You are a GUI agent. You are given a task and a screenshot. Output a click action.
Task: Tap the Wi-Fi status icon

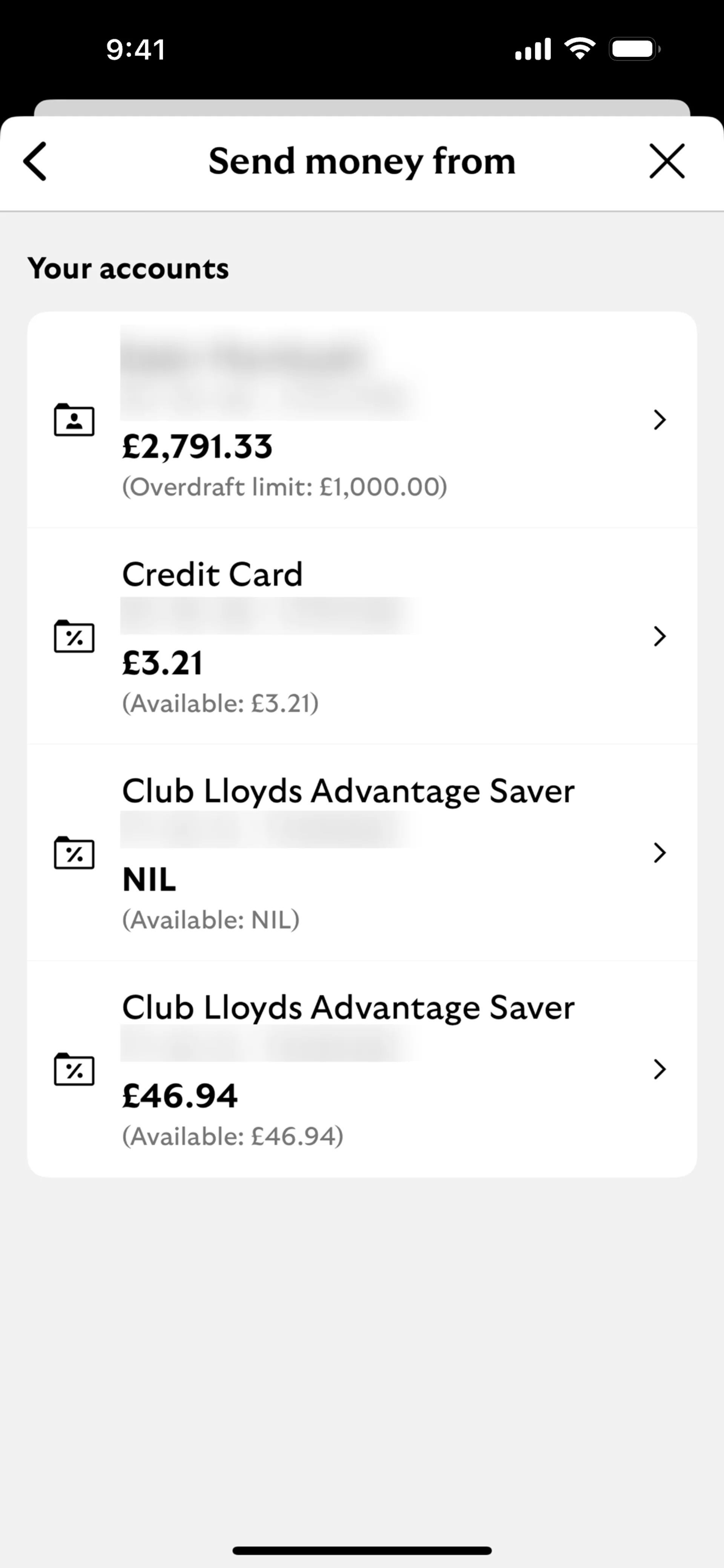pyautogui.click(x=580, y=49)
